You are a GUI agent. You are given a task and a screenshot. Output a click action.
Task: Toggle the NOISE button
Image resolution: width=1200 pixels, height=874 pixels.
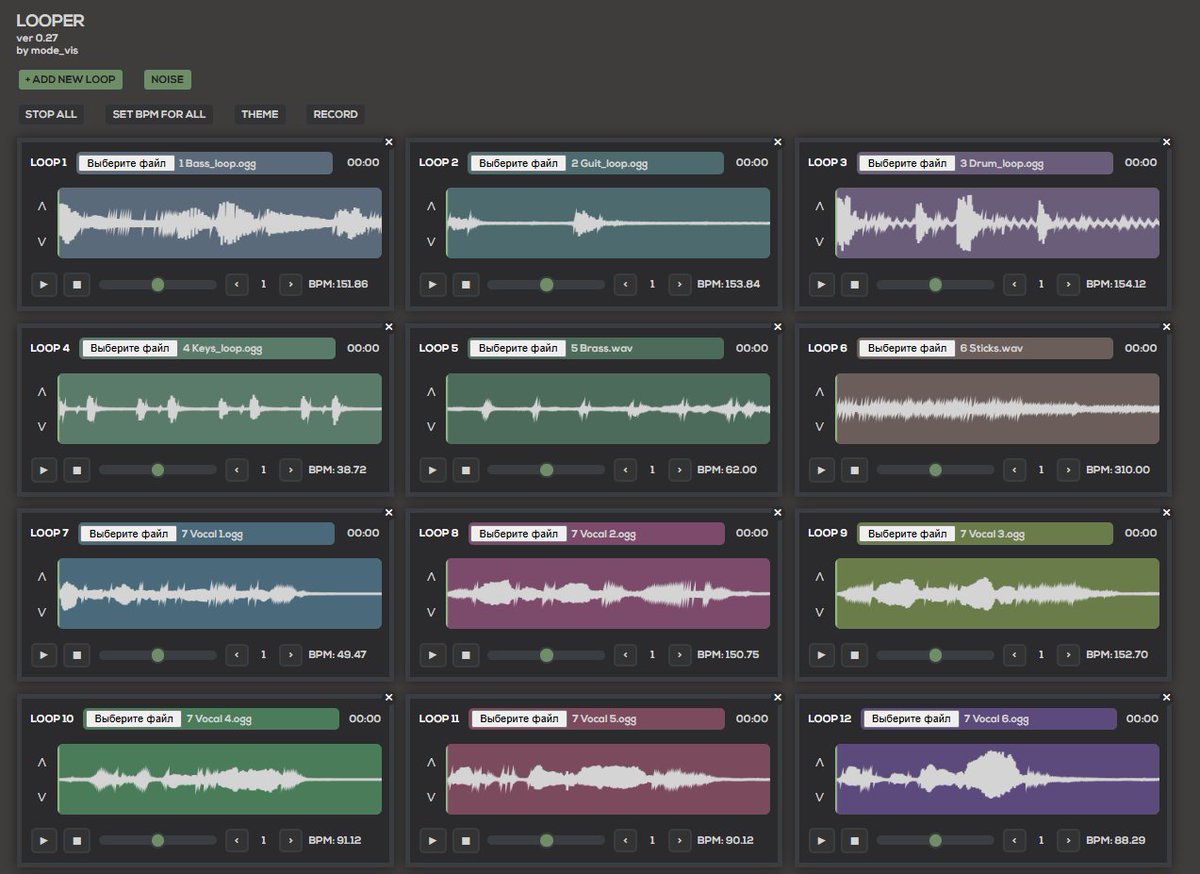167,79
